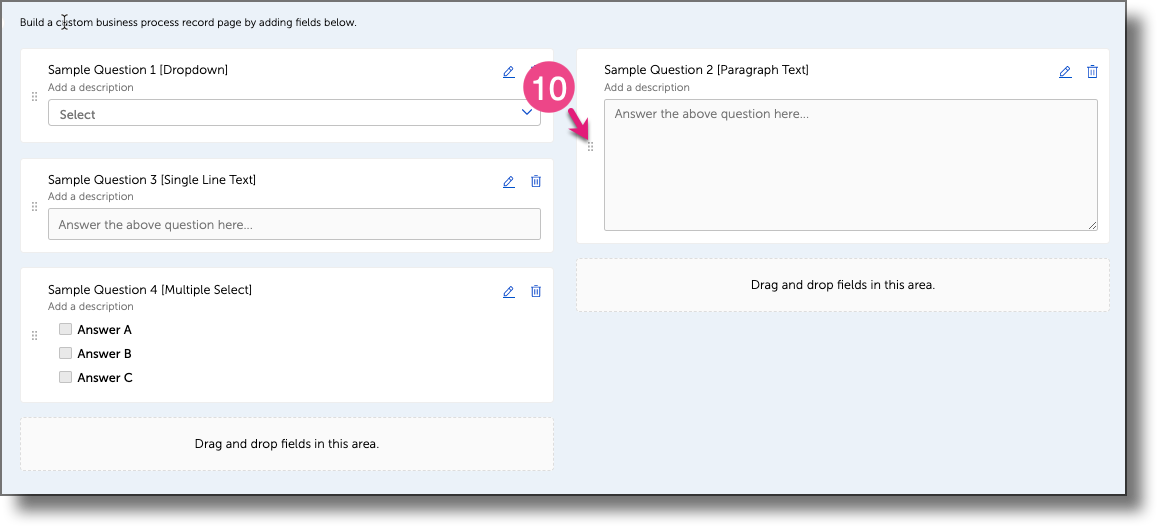Screen dimensions: 1158x527
Task: Check the Answer B checkbox
Action: click(x=66, y=353)
